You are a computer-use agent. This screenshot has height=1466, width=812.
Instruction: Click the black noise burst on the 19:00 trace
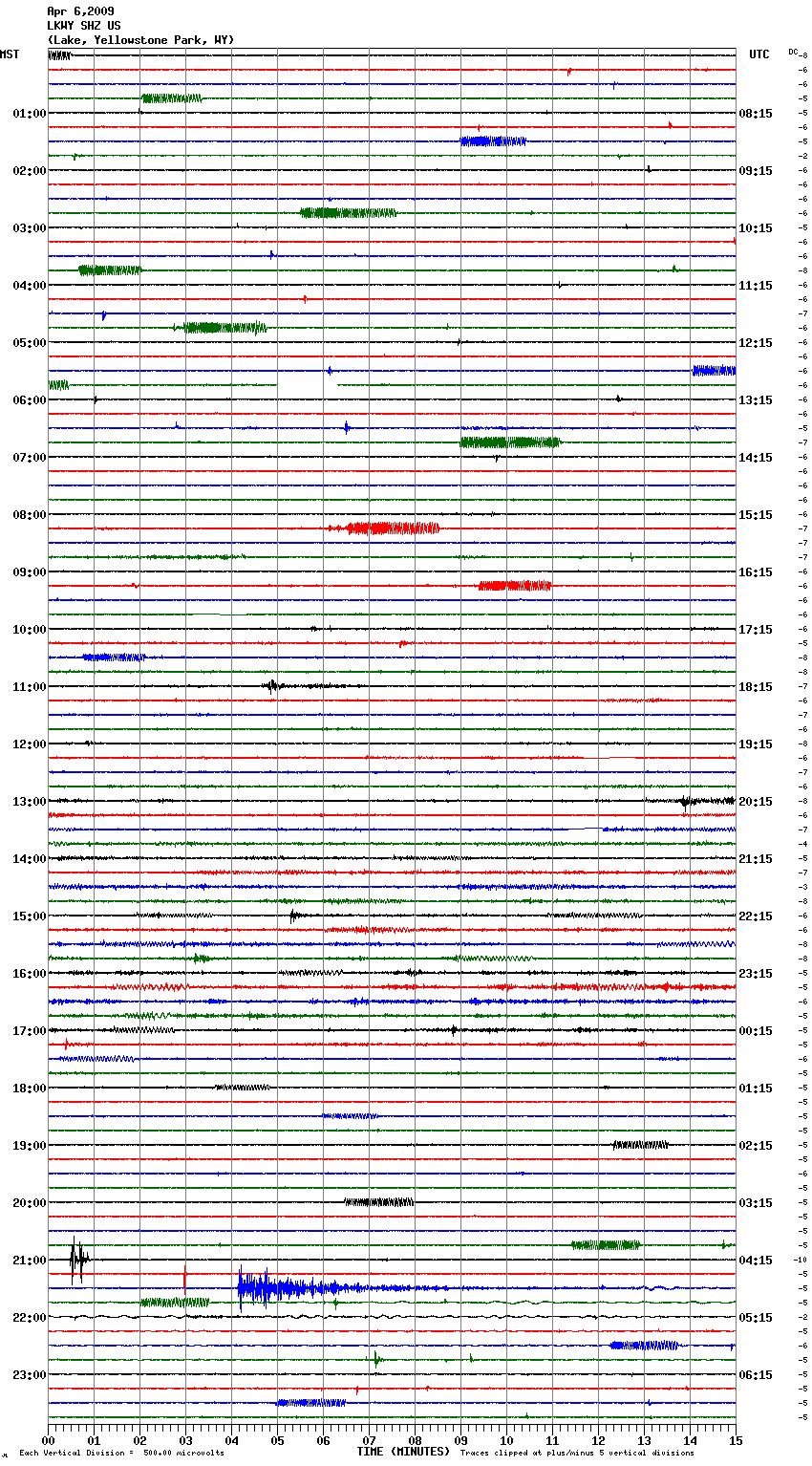click(x=640, y=1145)
